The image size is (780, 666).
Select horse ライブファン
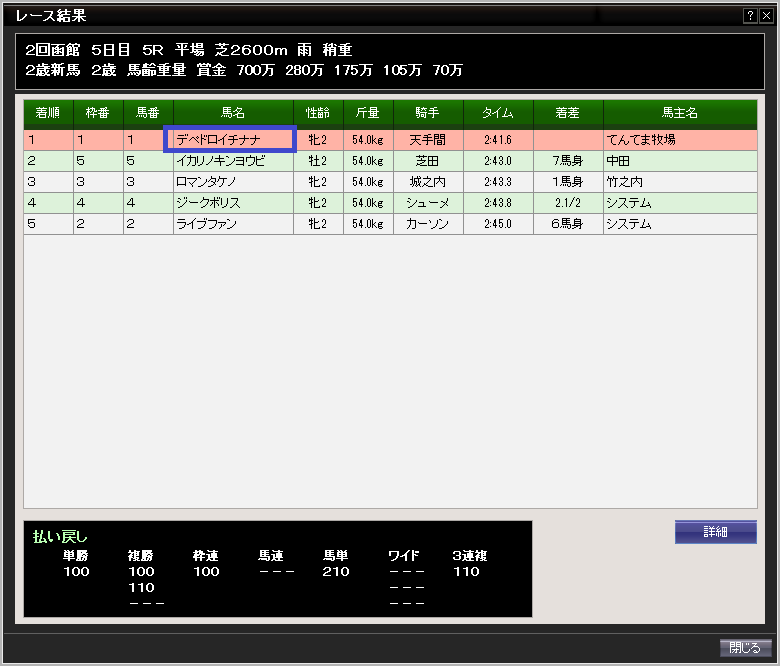233,224
